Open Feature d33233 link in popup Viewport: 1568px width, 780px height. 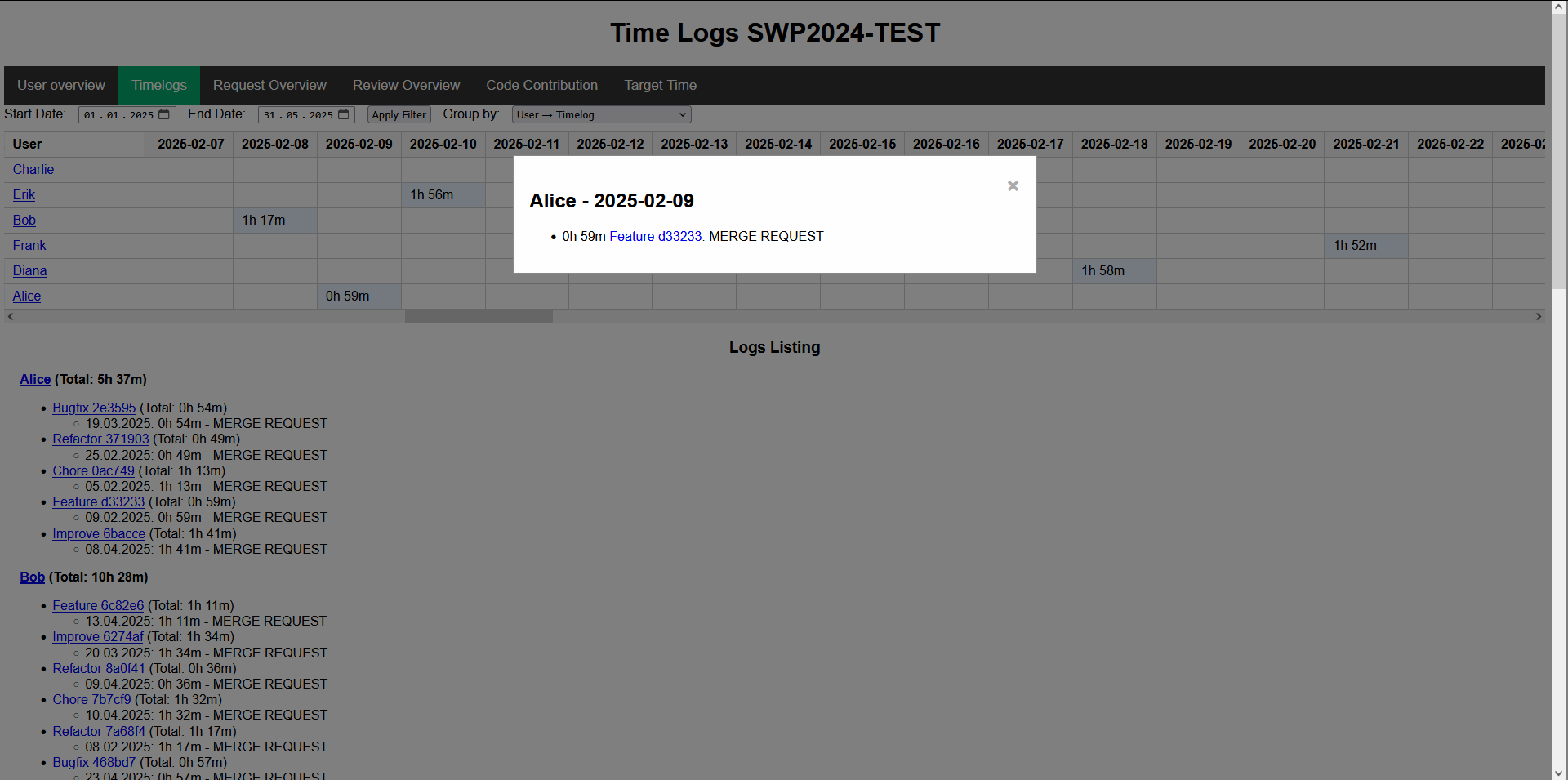tap(655, 237)
